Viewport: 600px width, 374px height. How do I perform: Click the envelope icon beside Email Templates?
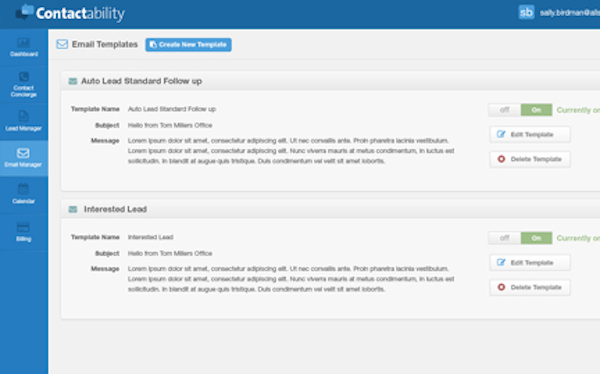point(62,44)
